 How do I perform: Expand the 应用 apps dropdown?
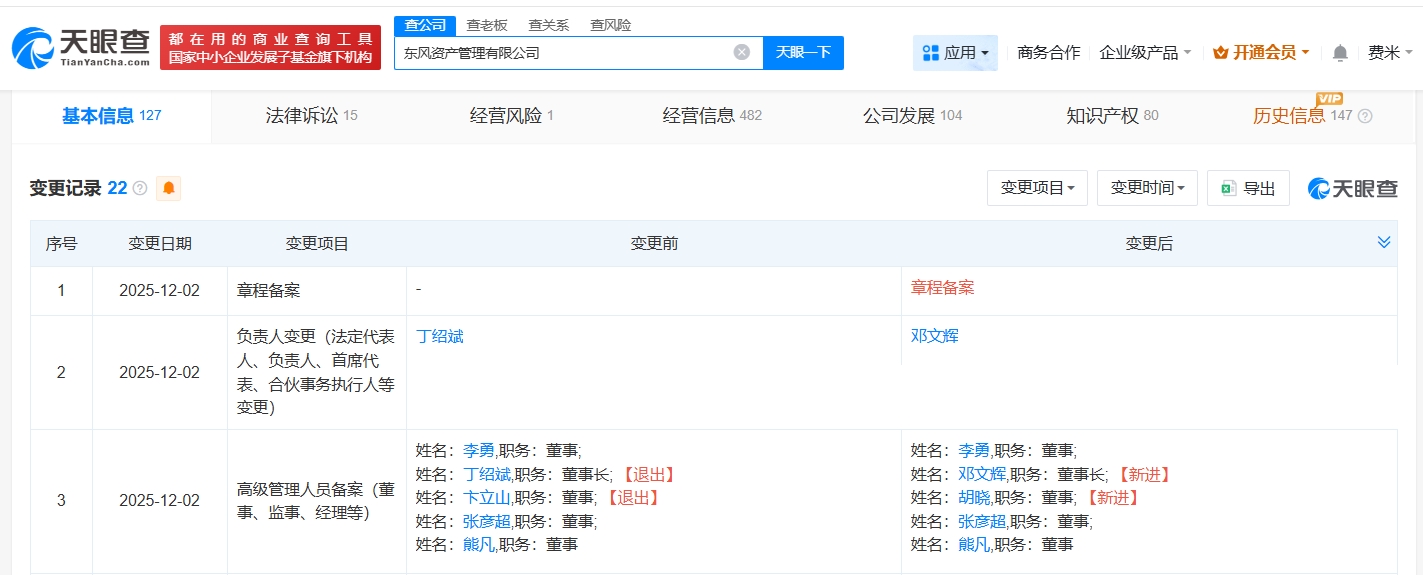click(x=955, y=53)
